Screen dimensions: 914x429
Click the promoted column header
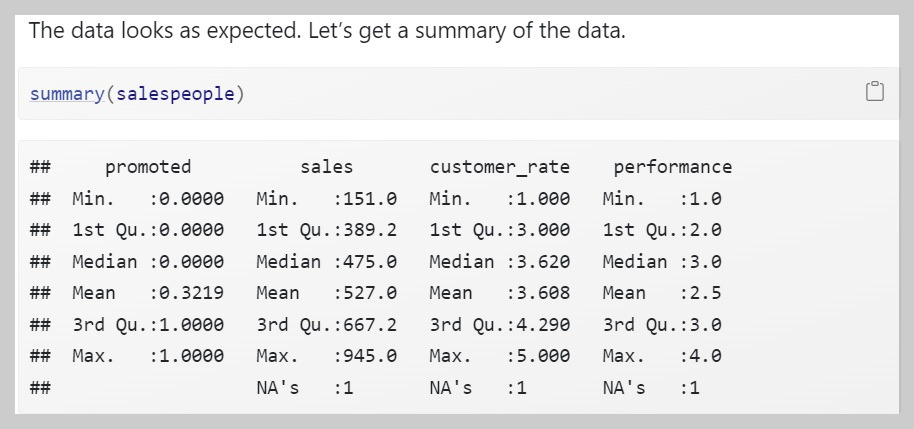click(147, 167)
